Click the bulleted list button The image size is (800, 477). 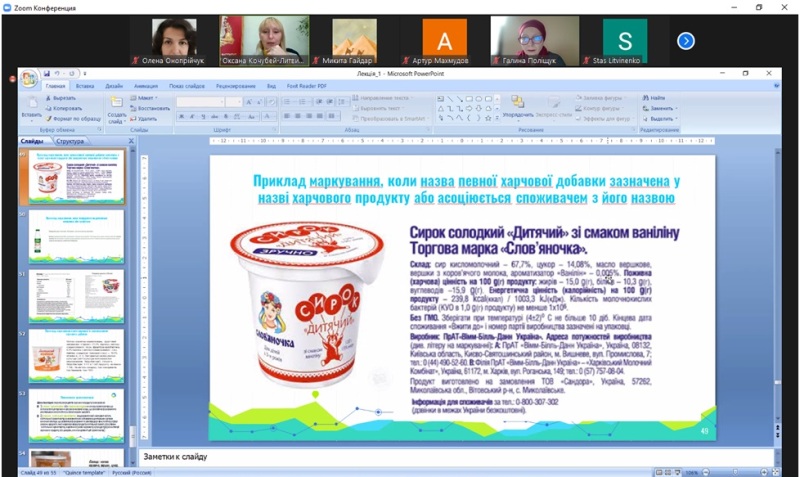click(x=287, y=102)
